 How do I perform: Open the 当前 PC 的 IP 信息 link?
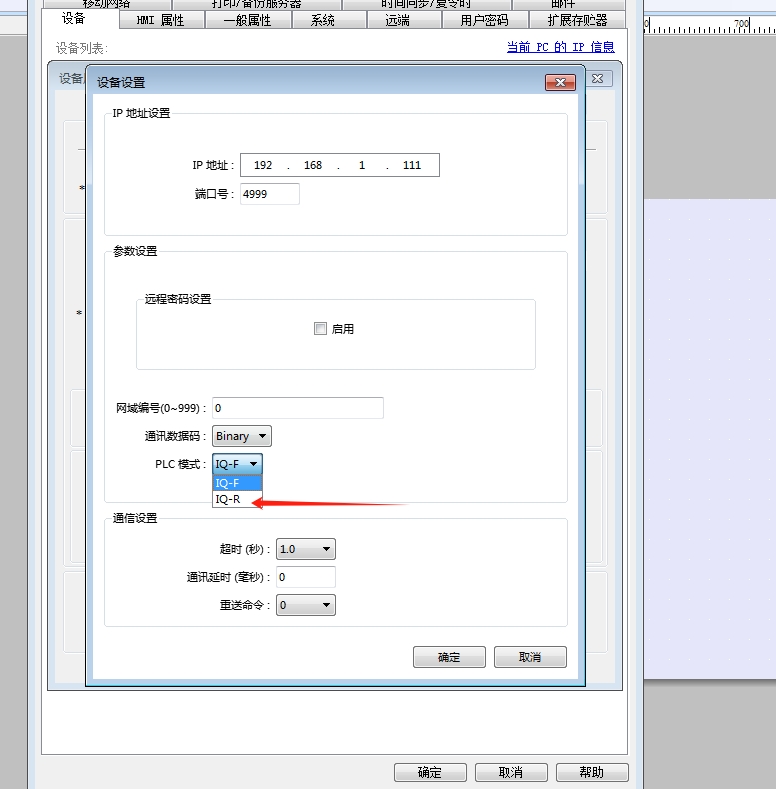(x=560, y=47)
